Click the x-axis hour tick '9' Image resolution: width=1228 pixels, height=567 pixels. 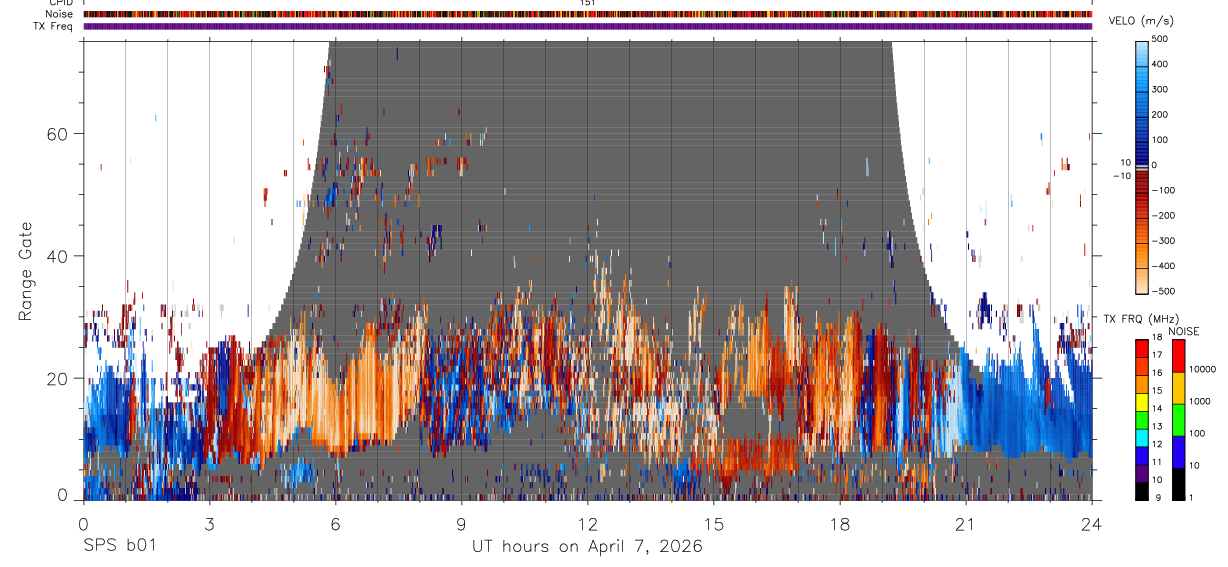point(461,522)
